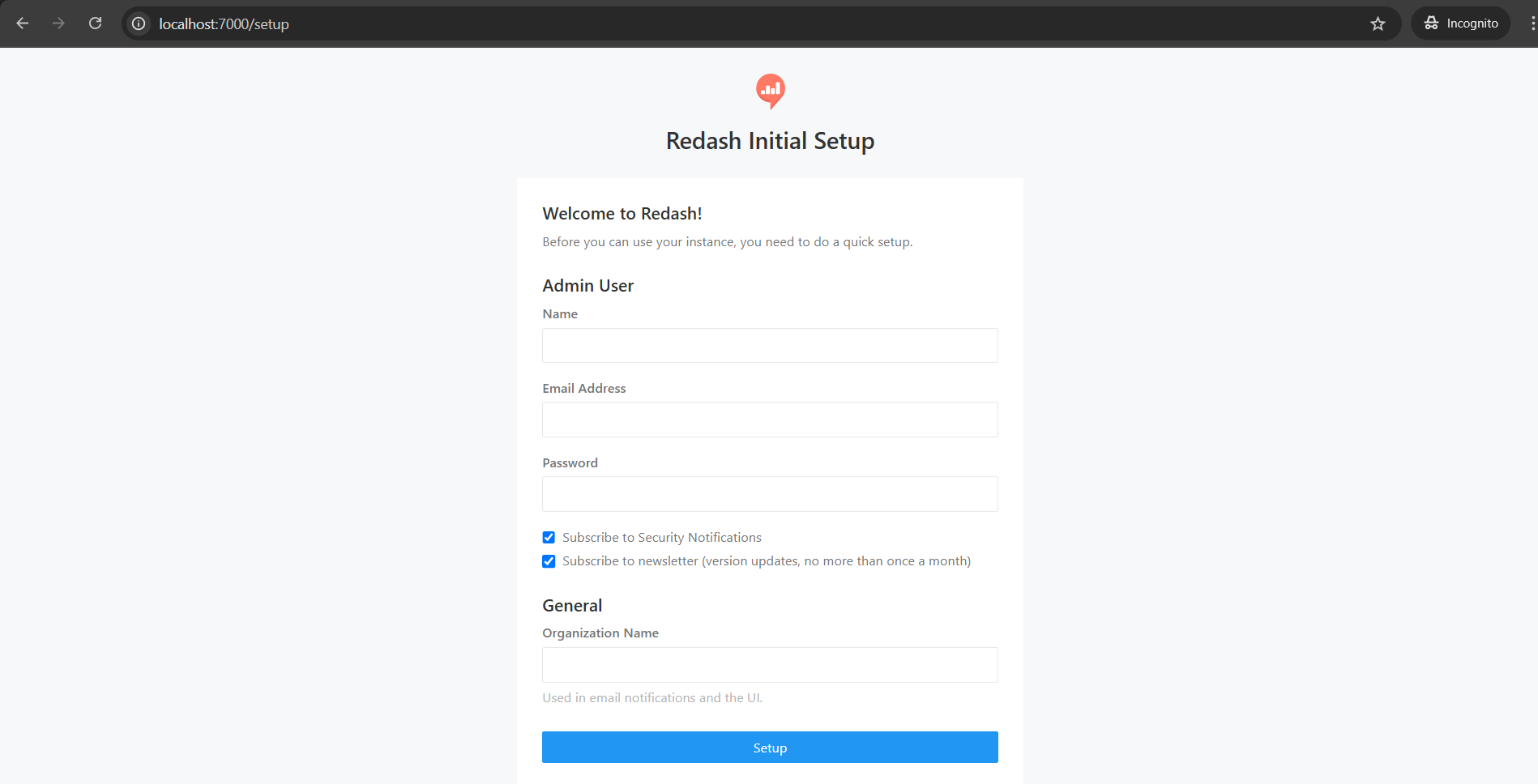Select the Password input field
Image resolution: width=1538 pixels, height=784 pixels.
pos(770,494)
